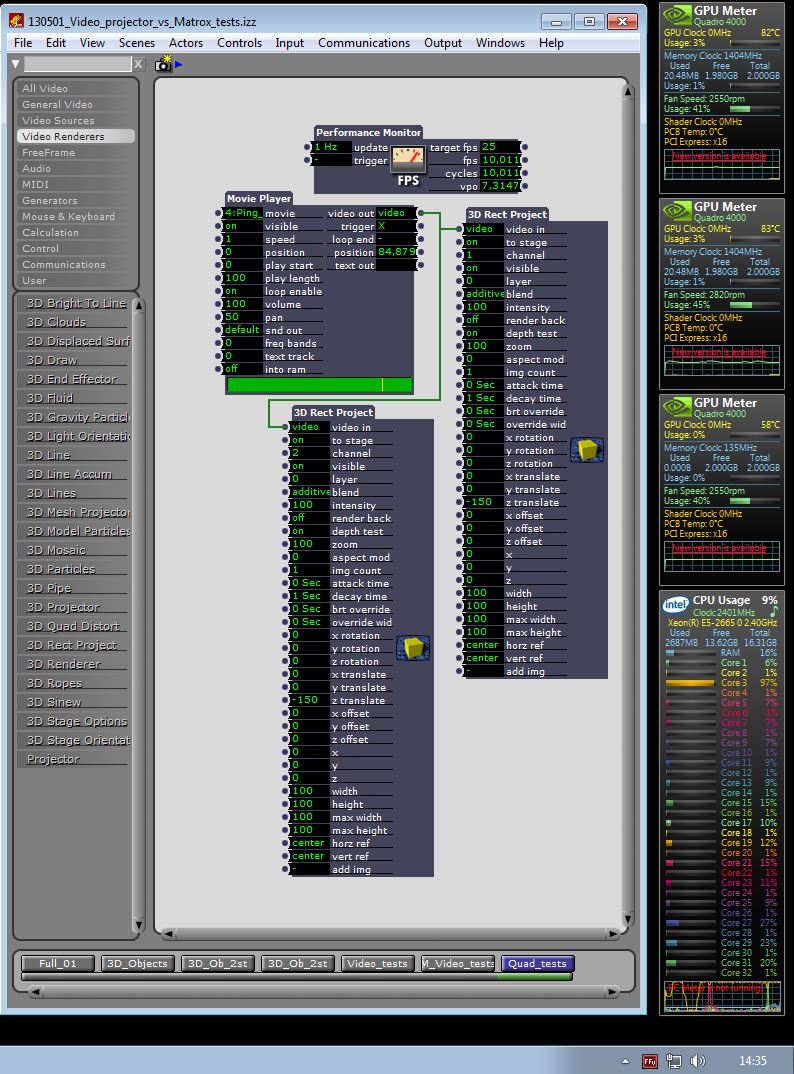Screen dimensions: 794x1074
Task: Open the volume speaker tray icon
Action: pyautogui.click(x=697, y=1061)
